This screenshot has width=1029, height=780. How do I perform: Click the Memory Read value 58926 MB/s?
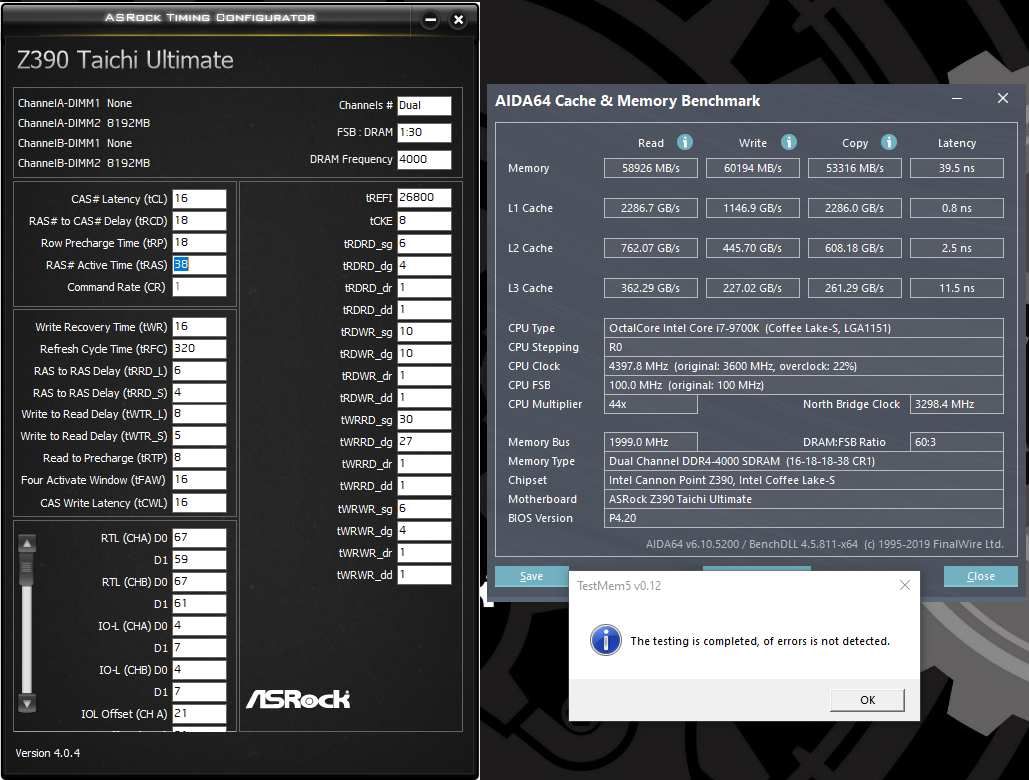pos(650,168)
